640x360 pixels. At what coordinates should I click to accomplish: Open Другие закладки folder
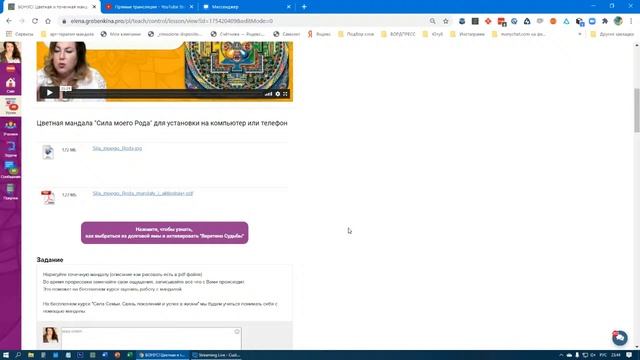point(612,34)
